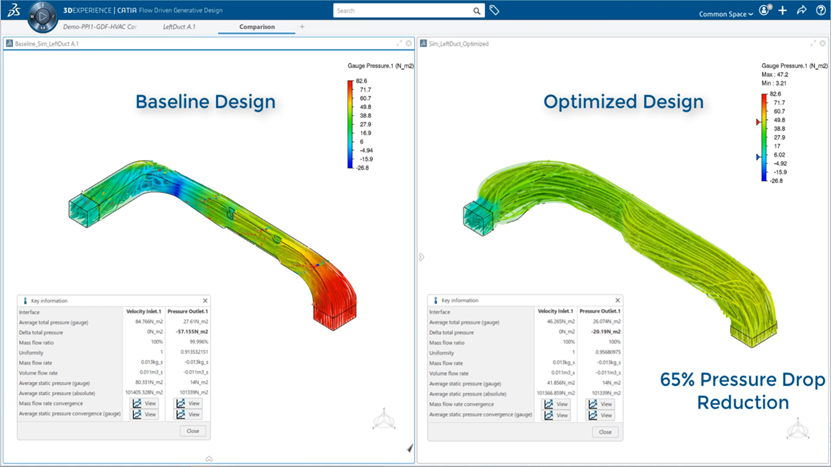Screen dimensions: 831x467
Task: Click 99.996% mass flow ratio in baseline table
Action: [x=199, y=342]
